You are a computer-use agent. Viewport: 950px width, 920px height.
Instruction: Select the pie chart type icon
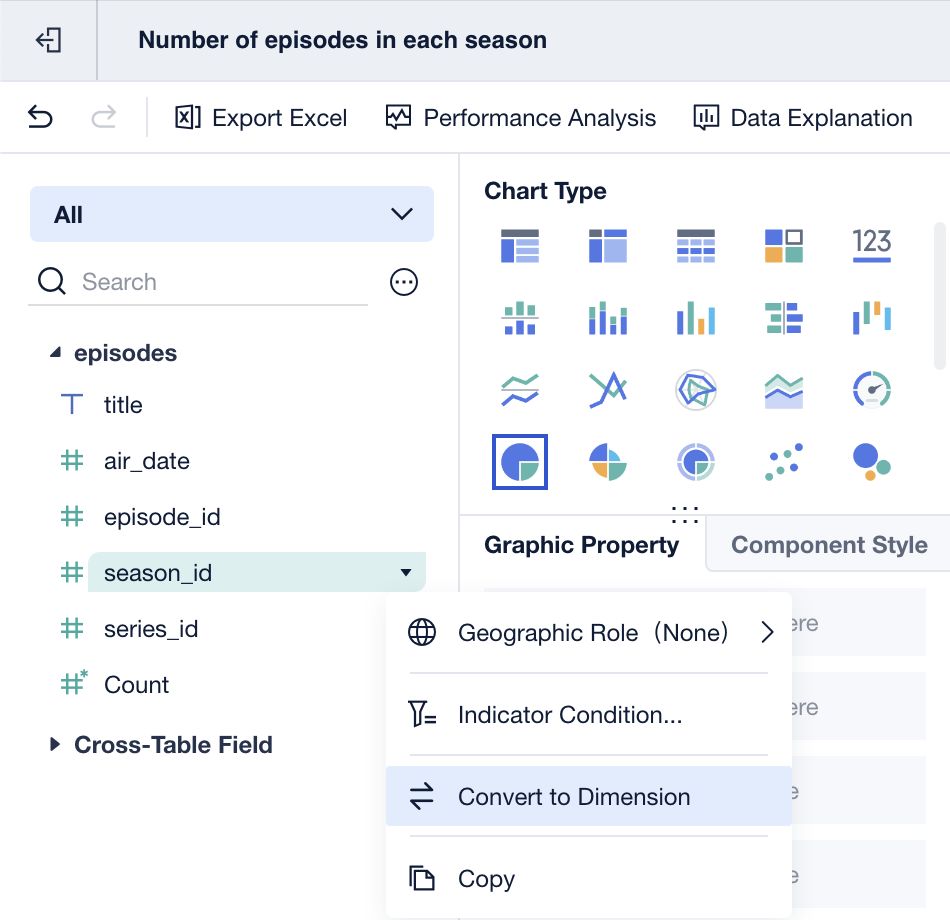point(520,461)
